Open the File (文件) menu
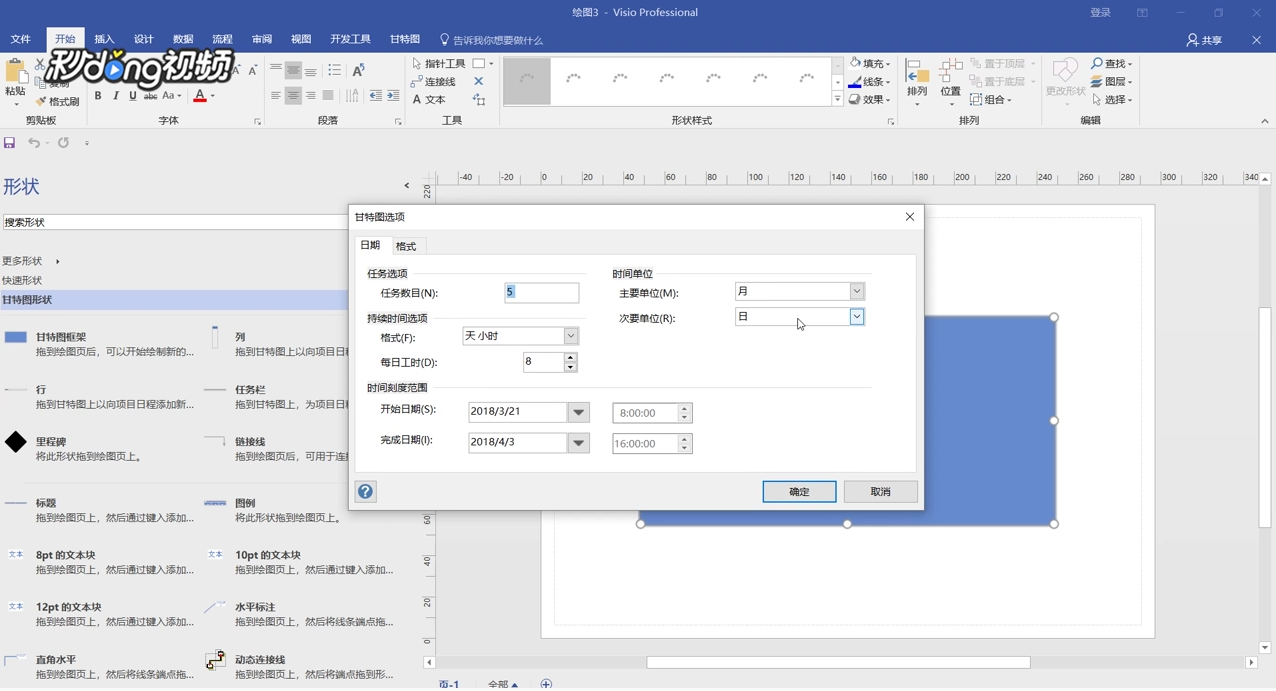The height and width of the screenshot is (691, 1276). (21, 39)
